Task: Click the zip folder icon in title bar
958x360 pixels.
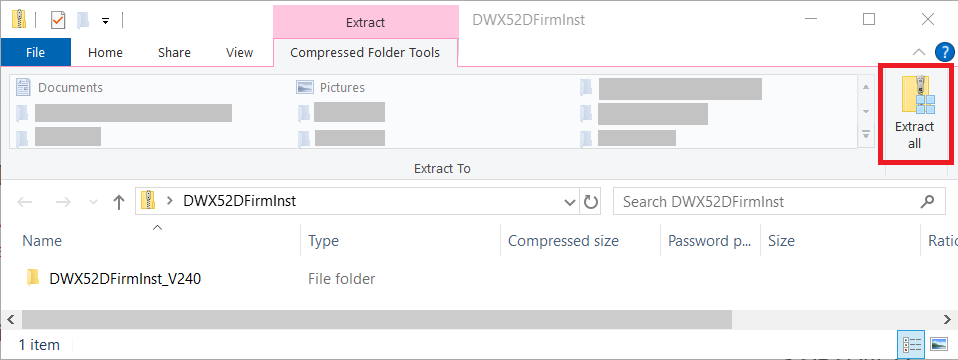Action: (19, 20)
